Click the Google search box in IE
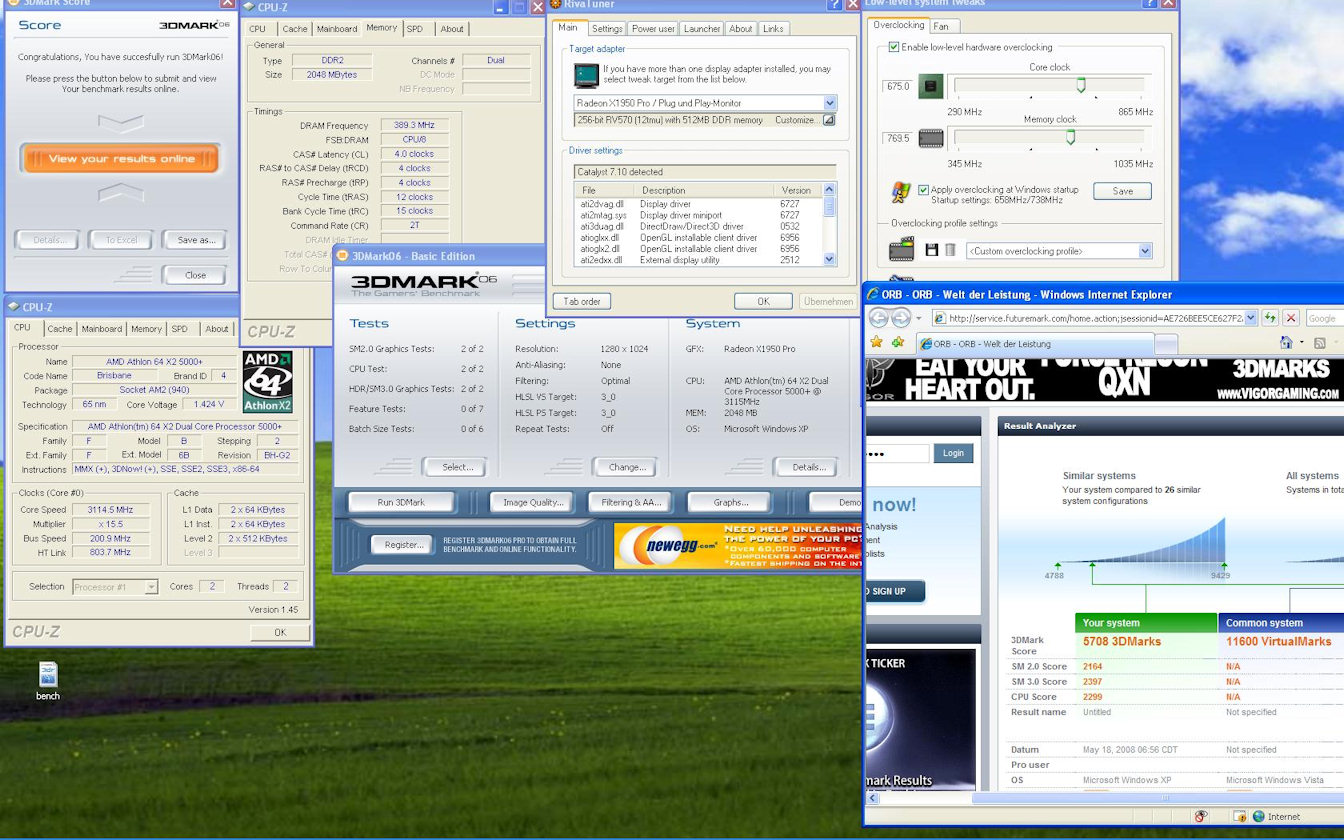This screenshot has width=1344, height=840. click(1324, 318)
